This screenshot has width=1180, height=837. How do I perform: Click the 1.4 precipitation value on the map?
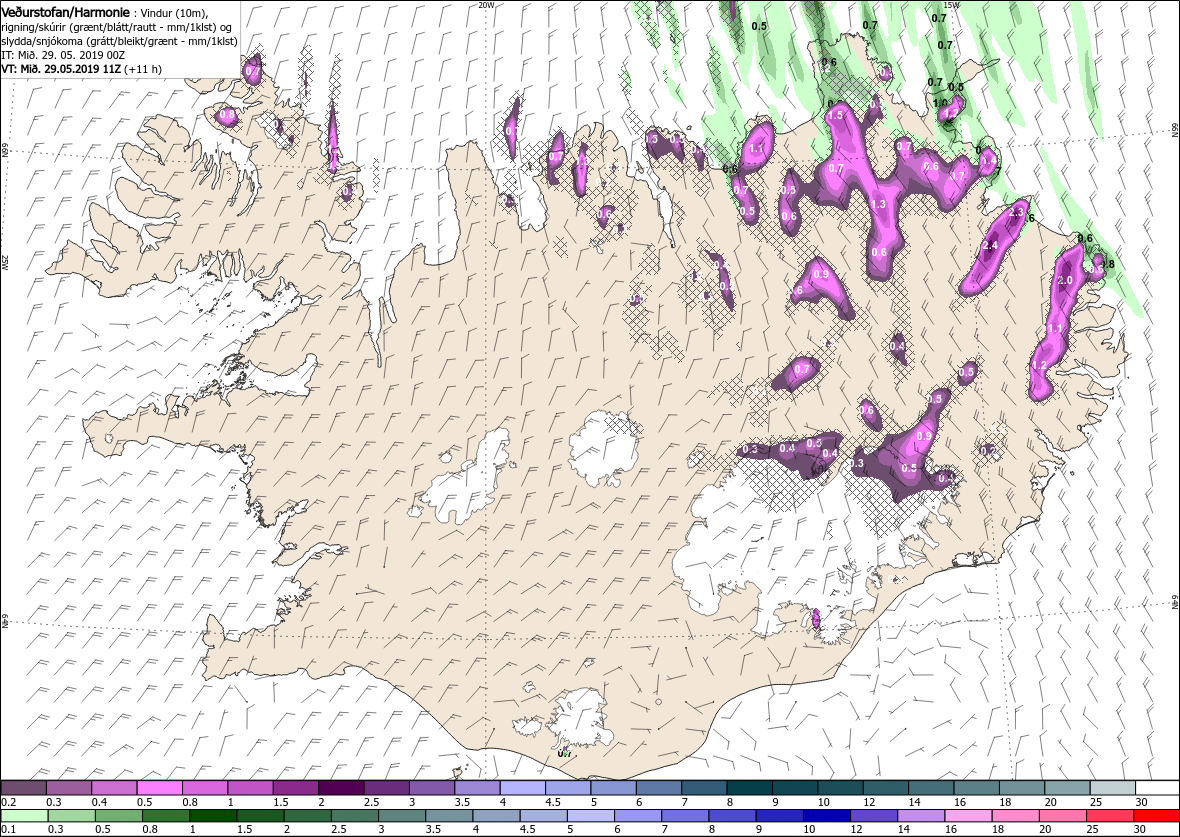tap(989, 160)
